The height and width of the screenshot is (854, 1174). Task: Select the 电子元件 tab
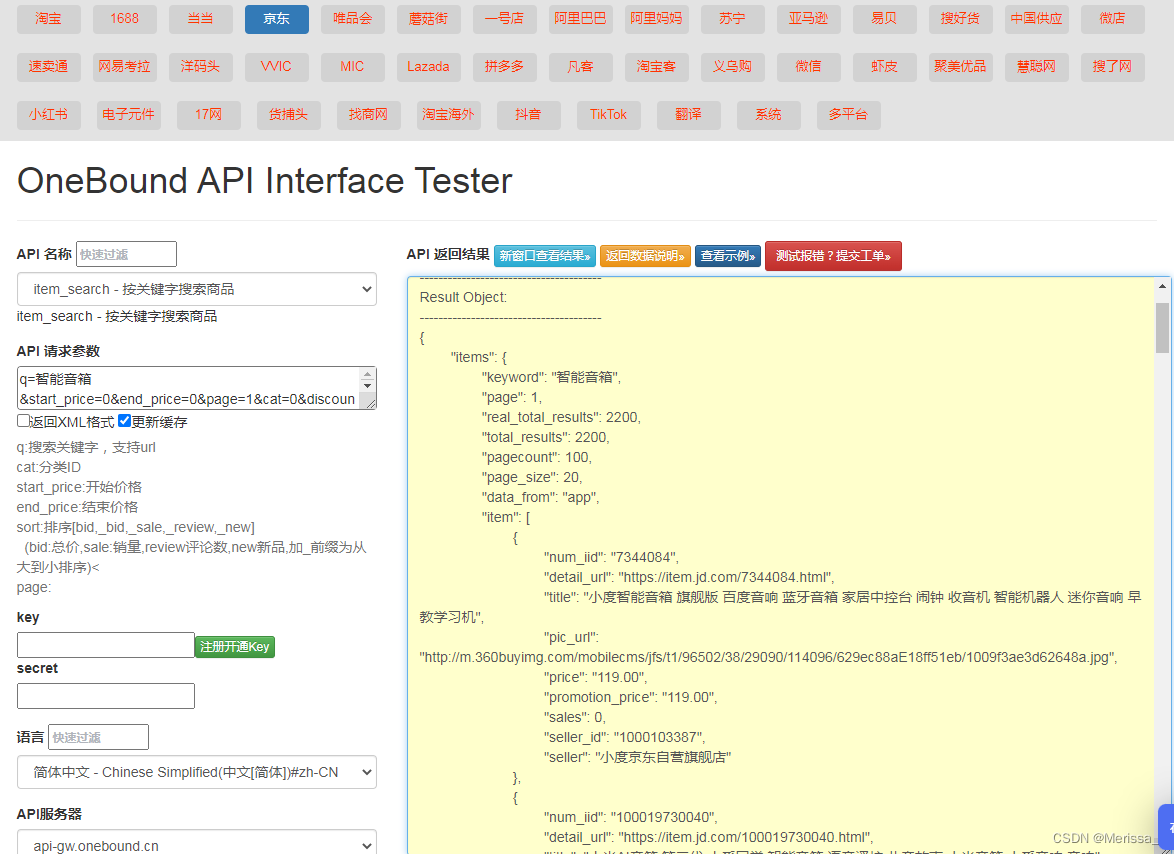[x=129, y=115]
